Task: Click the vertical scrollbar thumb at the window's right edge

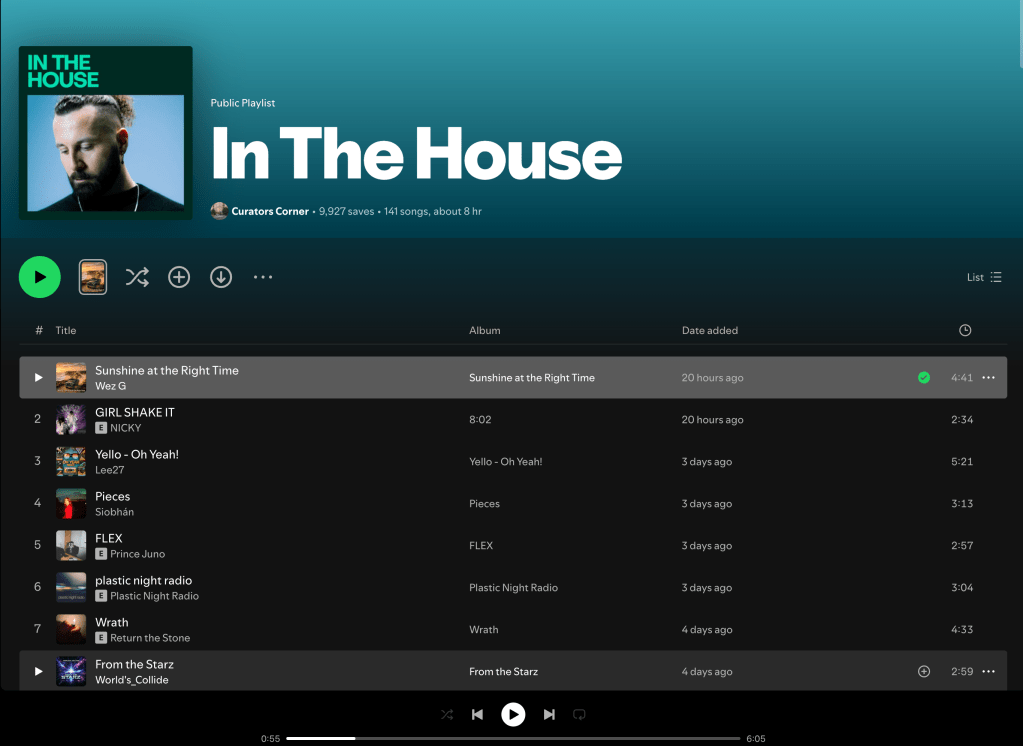Action: (x=1020, y=34)
